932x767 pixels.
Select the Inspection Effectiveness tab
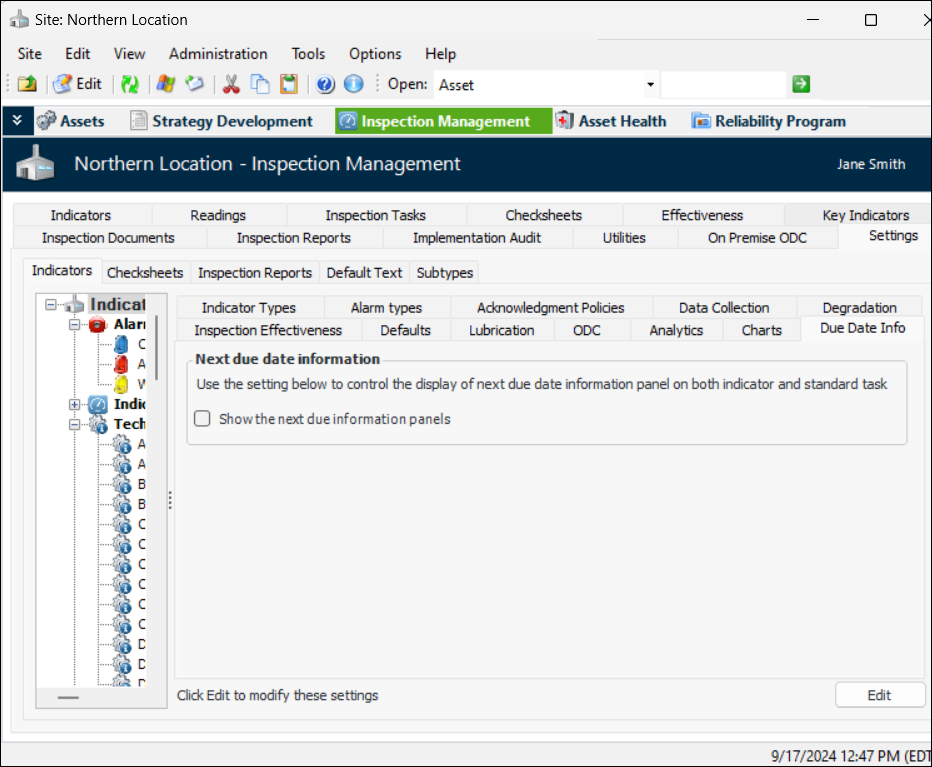268,330
